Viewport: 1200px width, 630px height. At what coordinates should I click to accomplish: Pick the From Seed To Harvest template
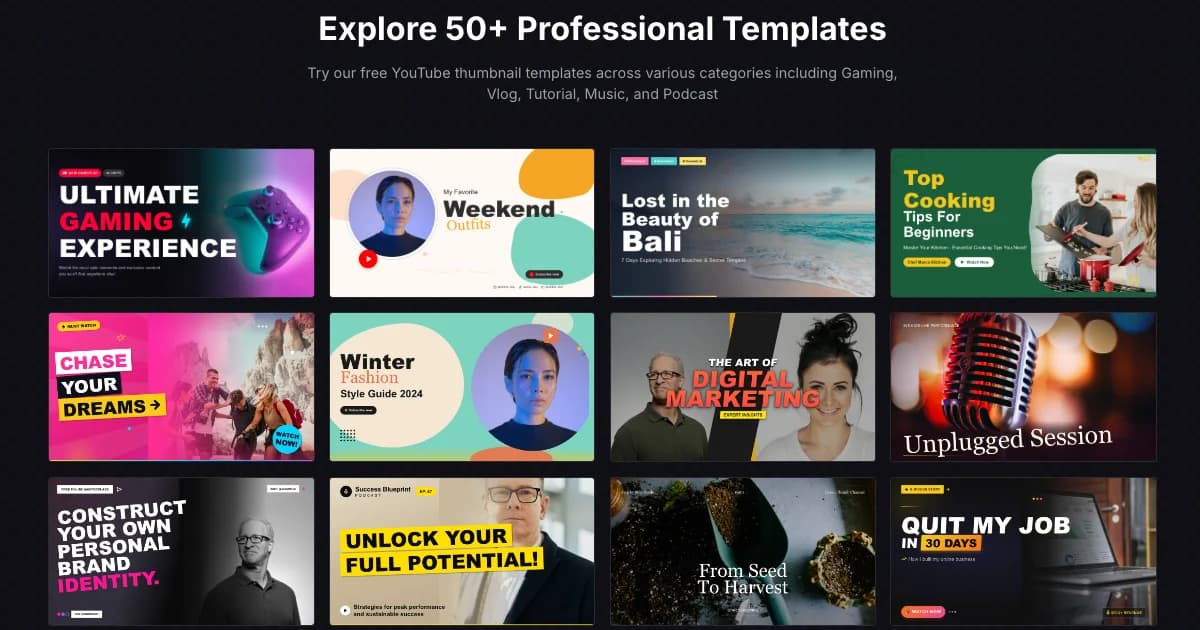tap(743, 551)
